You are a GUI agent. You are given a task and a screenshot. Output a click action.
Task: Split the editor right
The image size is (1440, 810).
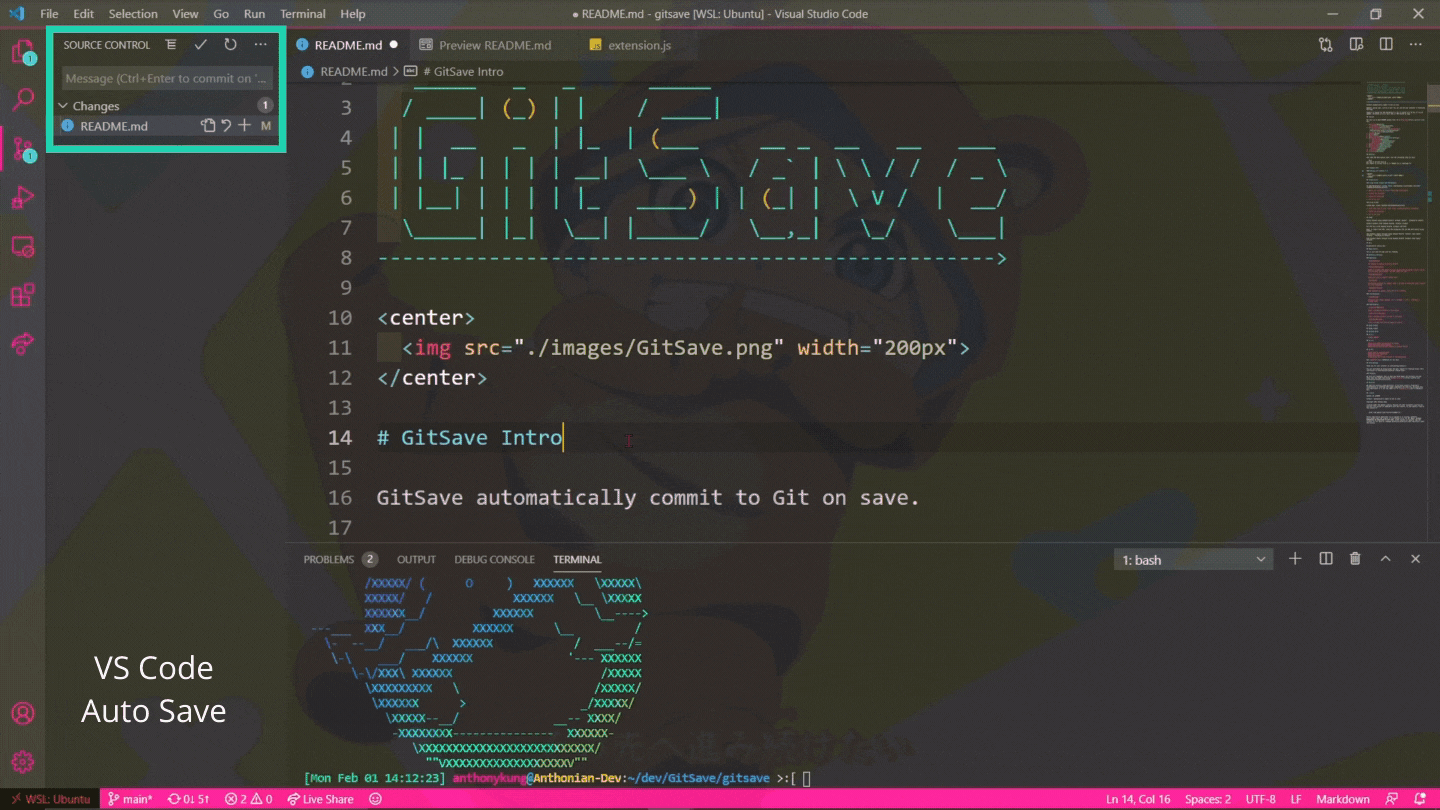tap(1386, 45)
